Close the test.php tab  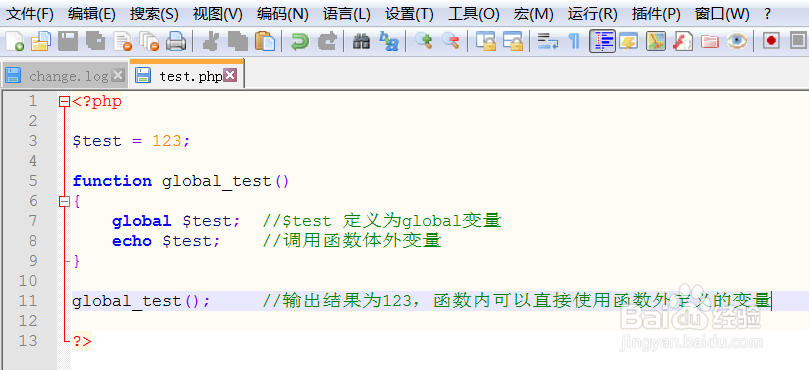pyautogui.click(x=230, y=76)
